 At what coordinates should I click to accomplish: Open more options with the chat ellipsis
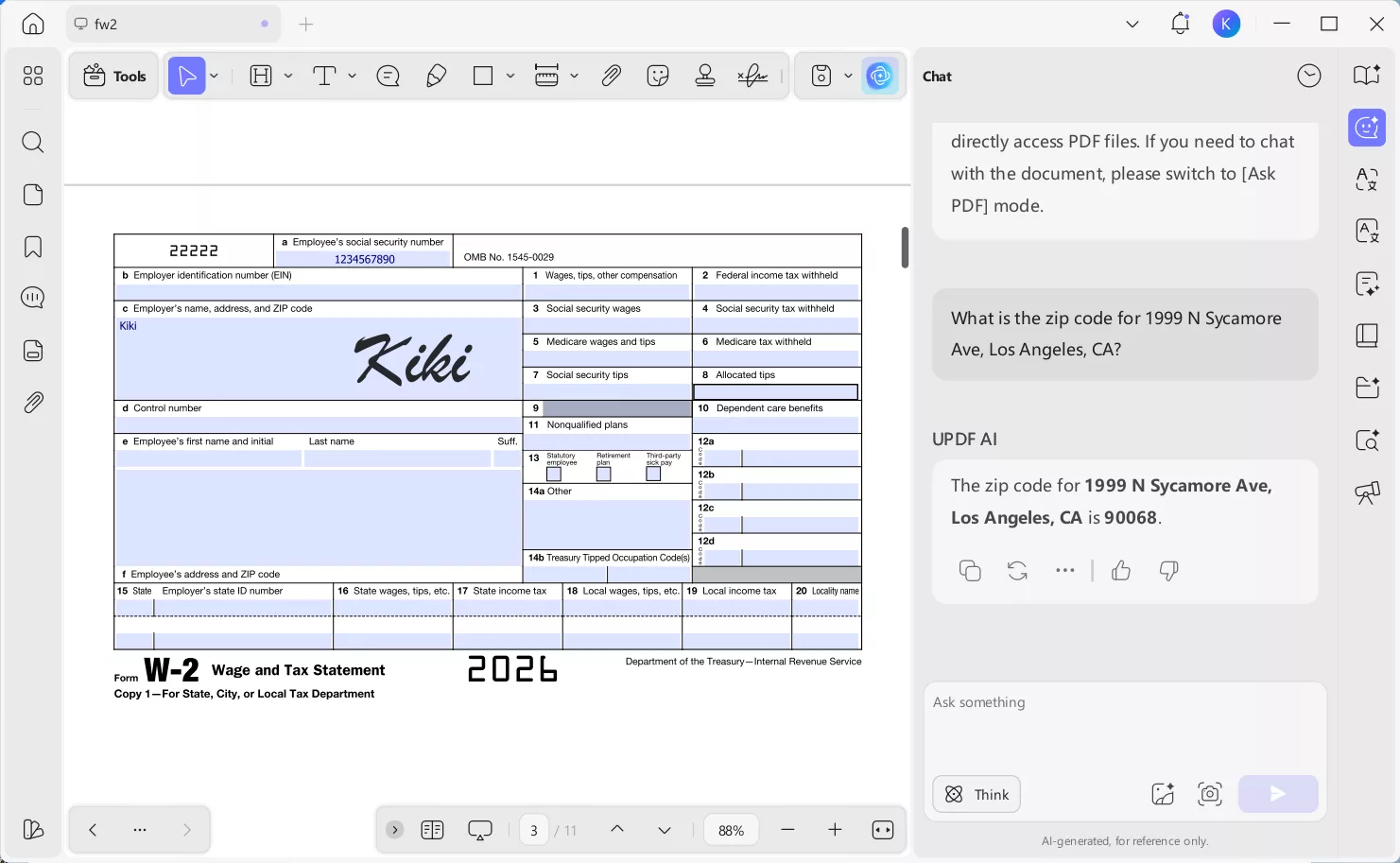[x=1065, y=570]
